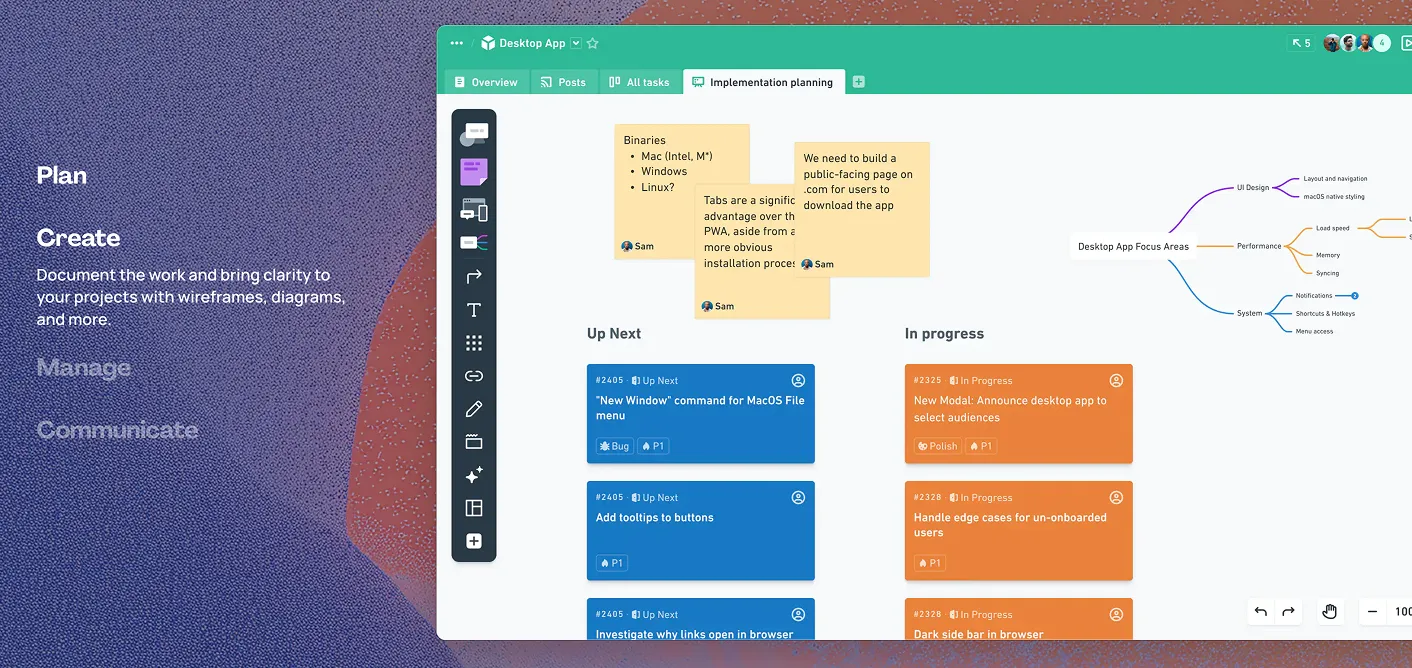Activate the hand pan tool
The image size is (1412, 668).
tap(1329, 612)
